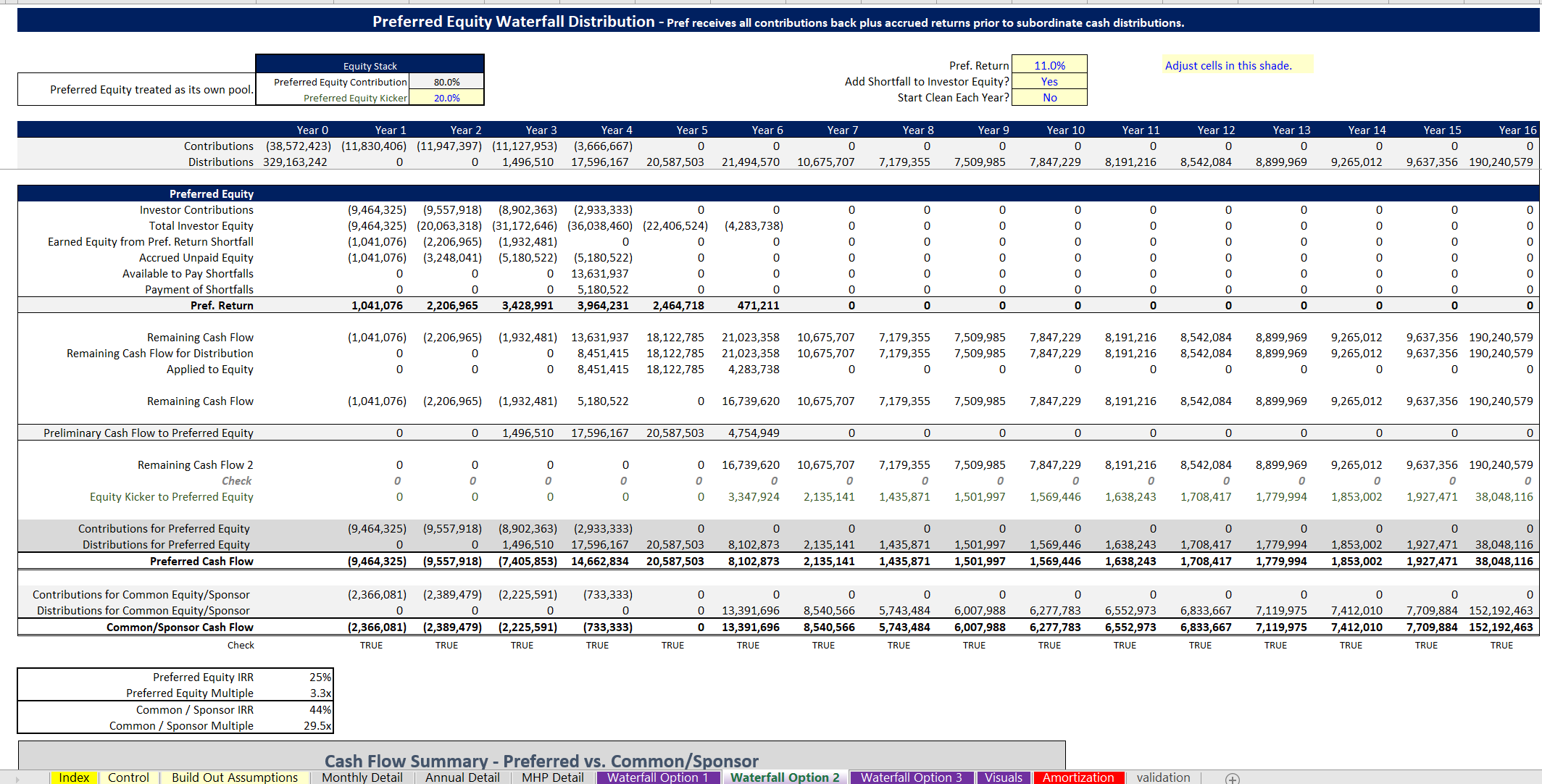The height and width of the screenshot is (784, 1542).
Task: Select the Accrued Unpaid Equity label
Action: point(196,257)
